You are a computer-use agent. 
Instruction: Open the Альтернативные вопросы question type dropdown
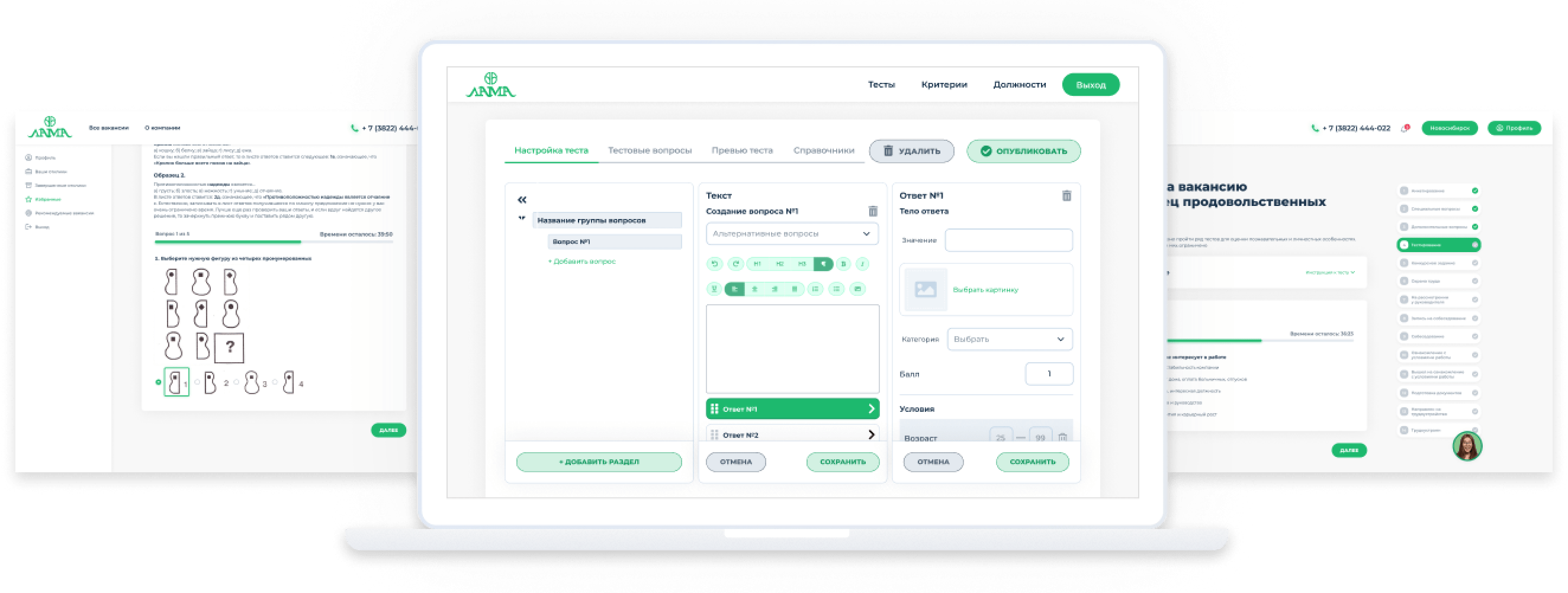click(x=792, y=234)
